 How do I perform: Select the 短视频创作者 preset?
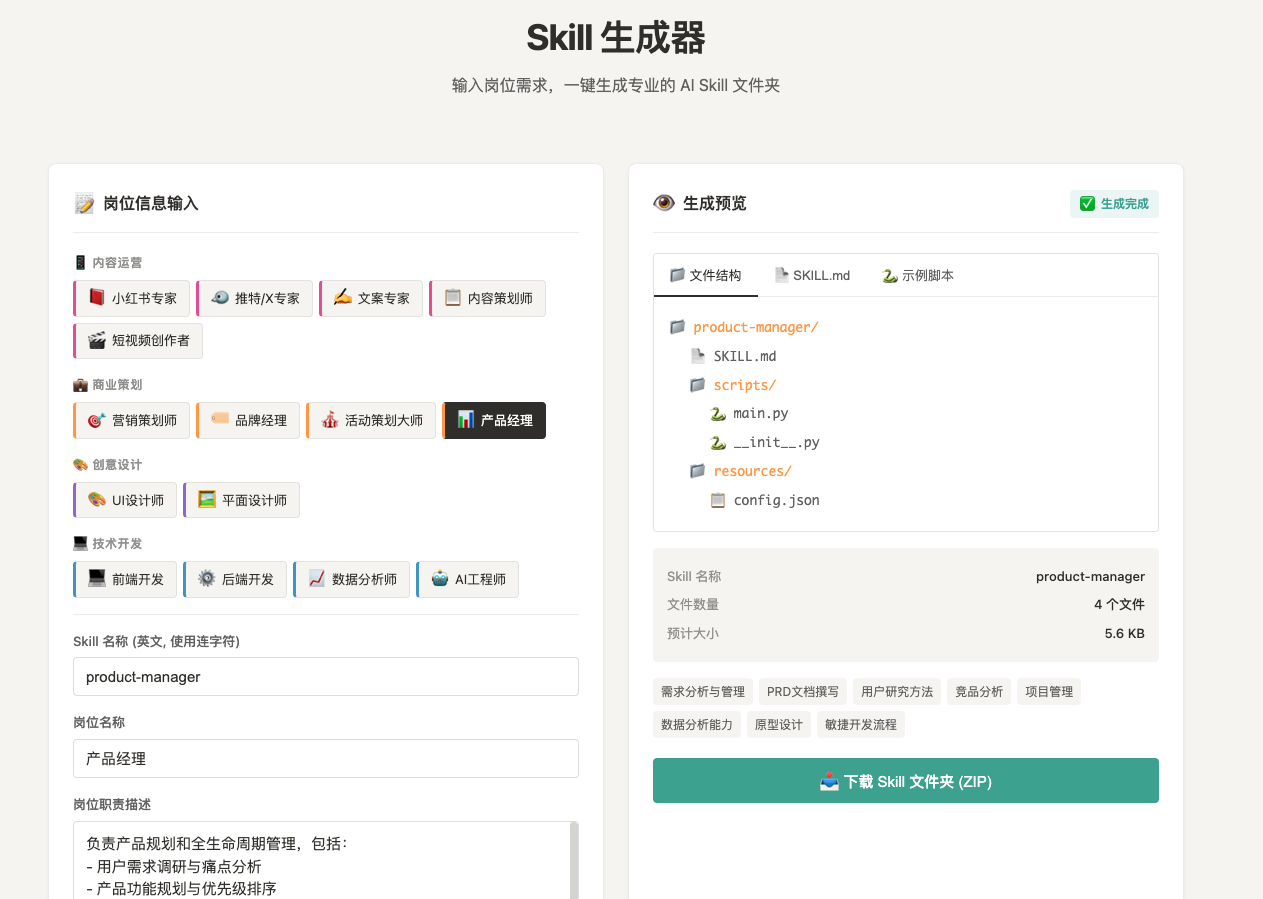tap(139, 340)
